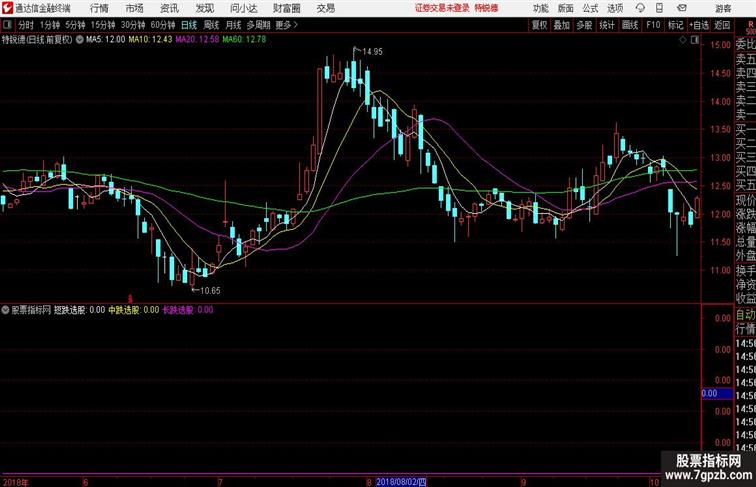
Task: Switch to the 15分钟 period tab
Action: [x=103, y=25]
